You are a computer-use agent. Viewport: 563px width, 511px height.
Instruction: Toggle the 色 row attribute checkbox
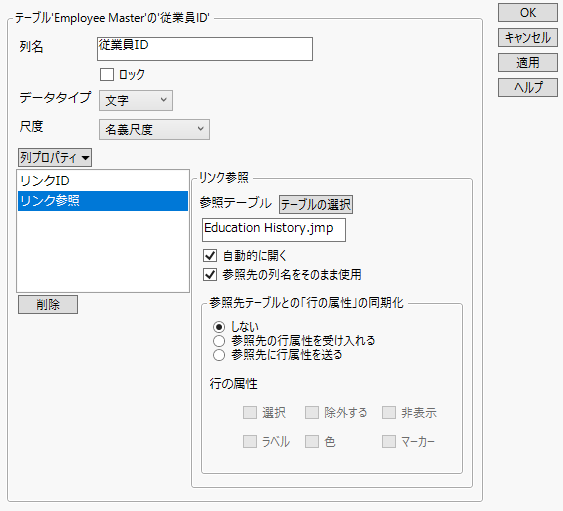(x=312, y=442)
